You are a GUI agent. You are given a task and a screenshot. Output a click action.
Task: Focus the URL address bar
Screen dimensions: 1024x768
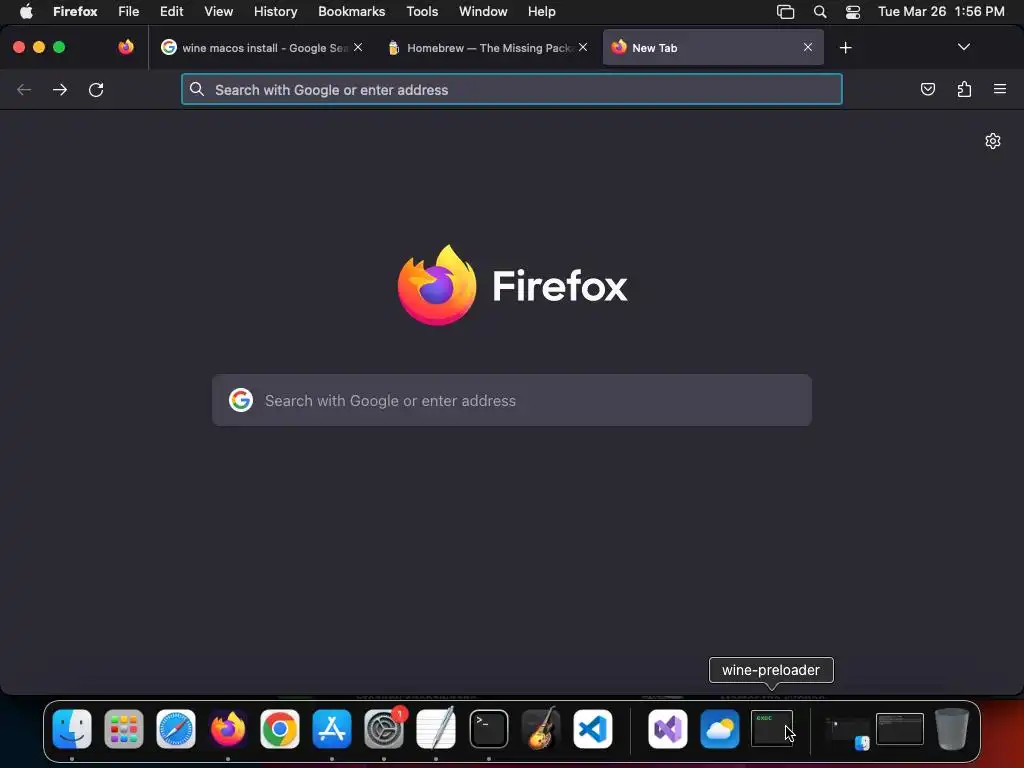pos(512,89)
